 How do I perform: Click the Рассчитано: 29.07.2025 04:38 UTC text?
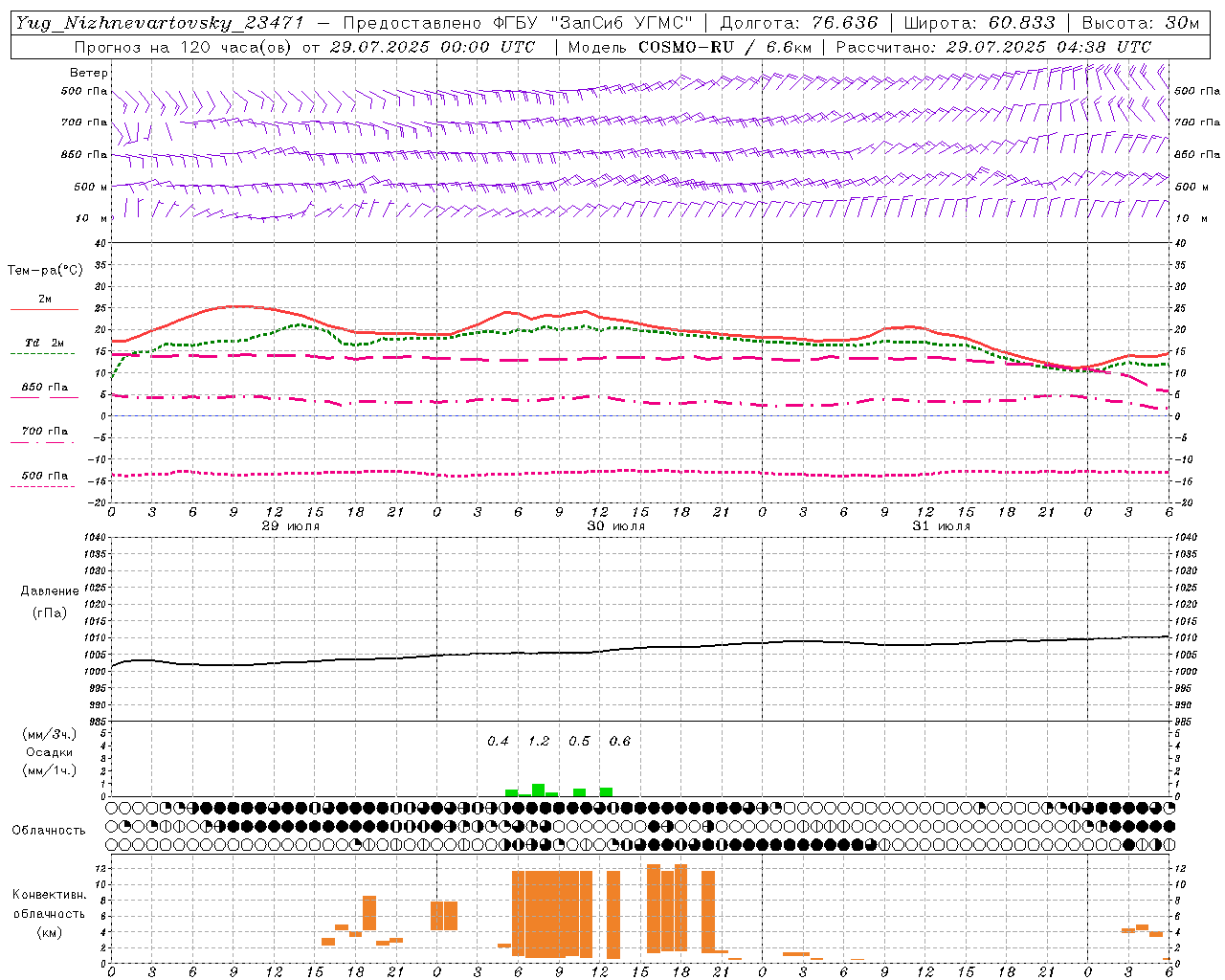pyautogui.click(x=993, y=47)
